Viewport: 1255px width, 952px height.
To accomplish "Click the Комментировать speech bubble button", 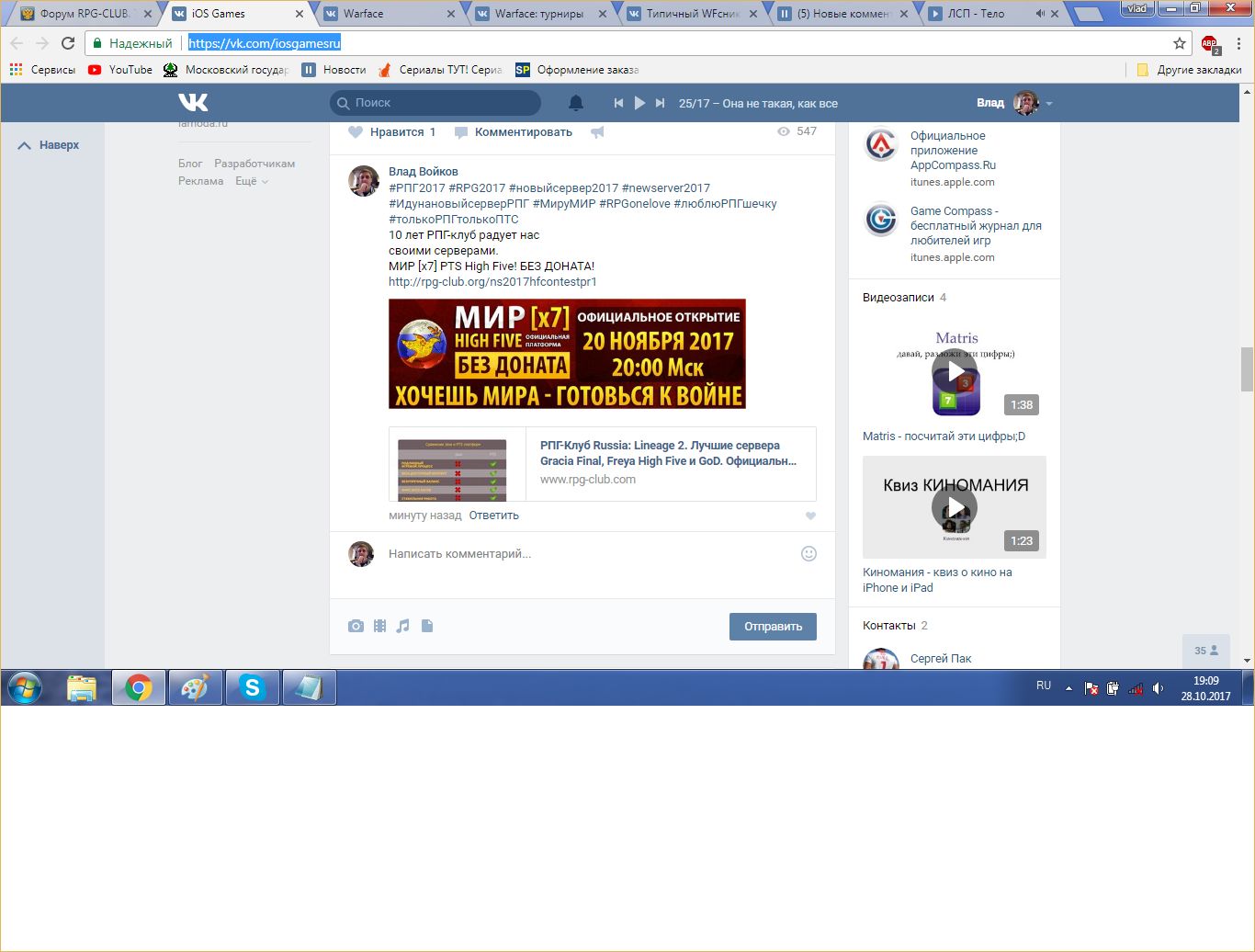I will 514,132.
